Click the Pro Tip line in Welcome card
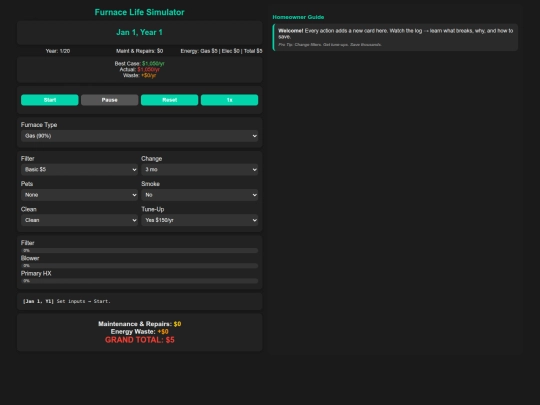This screenshot has width=540, height=405. (330, 44)
